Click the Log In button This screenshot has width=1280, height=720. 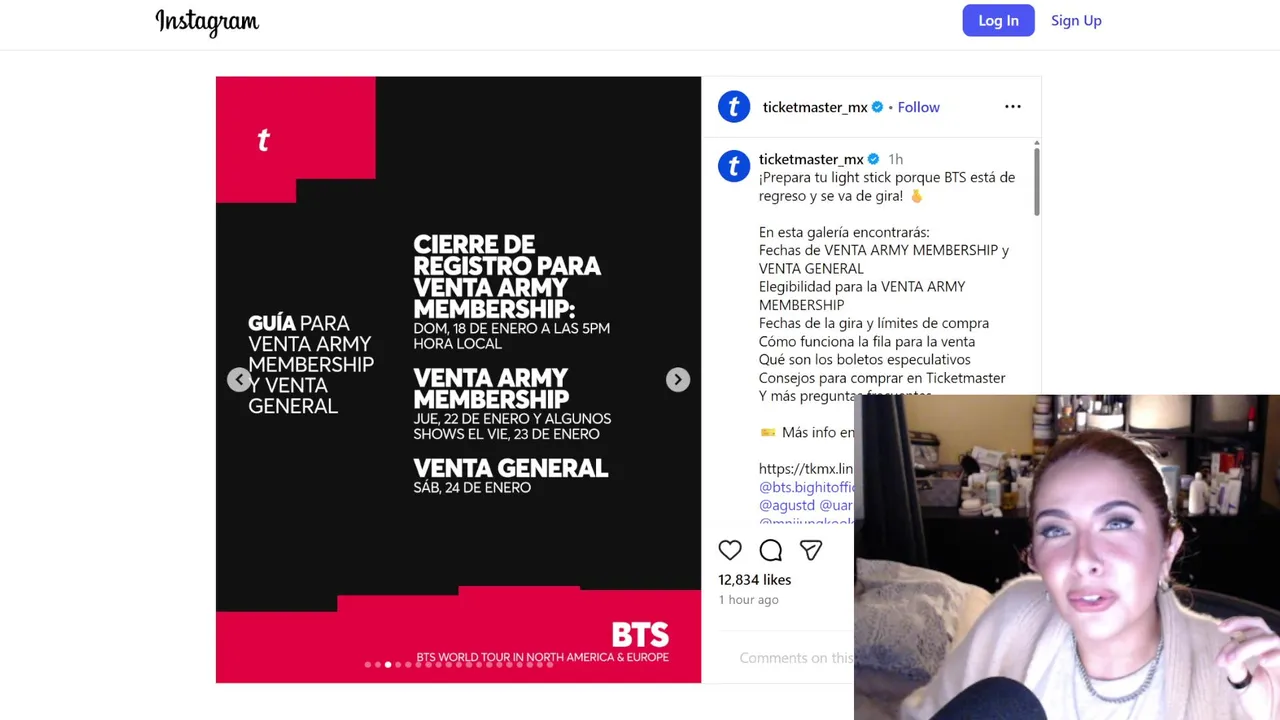click(x=998, y=20)
